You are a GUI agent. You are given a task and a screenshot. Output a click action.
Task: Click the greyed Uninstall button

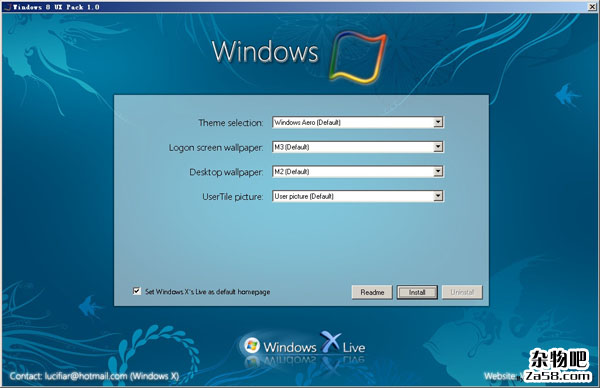click(x=462, y=292)
